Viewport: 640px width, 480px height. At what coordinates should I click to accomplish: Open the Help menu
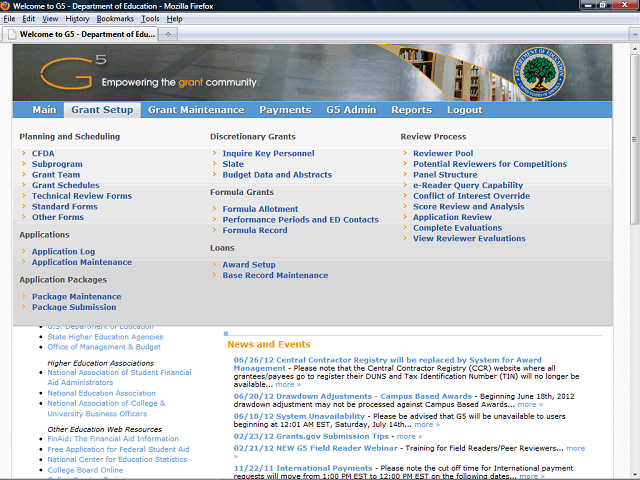tap(174, 19)
